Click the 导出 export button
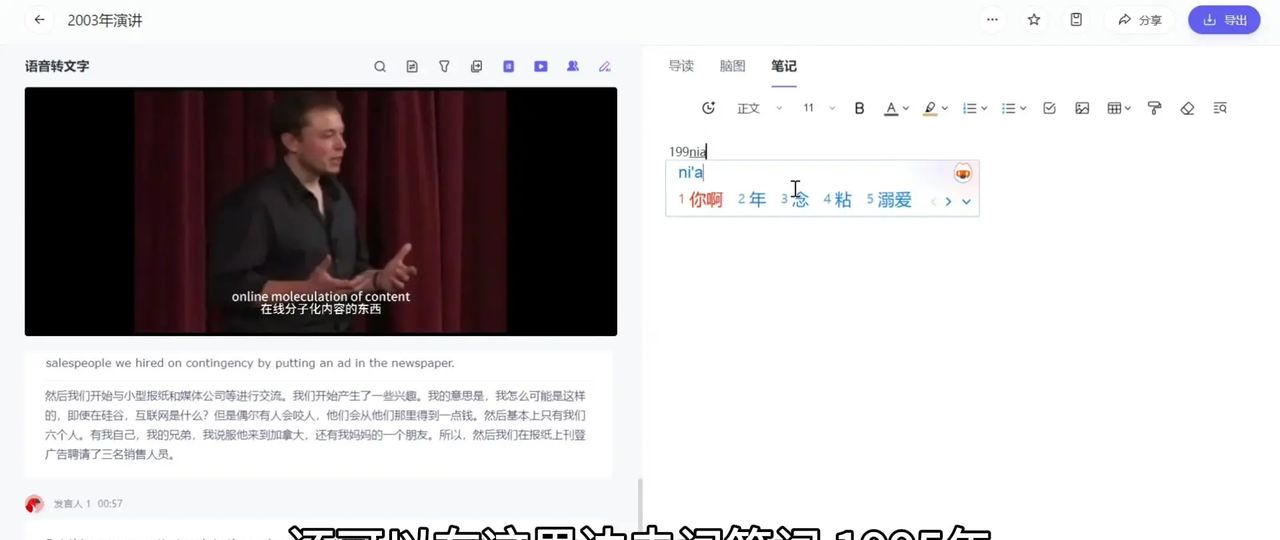Viewport: 1280px width, 540px height. point(1224,20)
